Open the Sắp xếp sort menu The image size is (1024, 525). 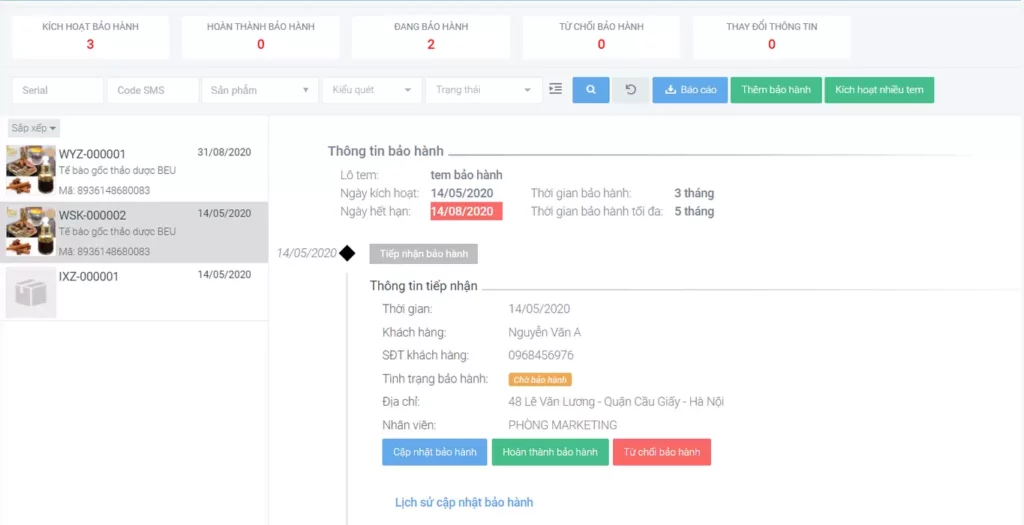(x=34, y=128)
